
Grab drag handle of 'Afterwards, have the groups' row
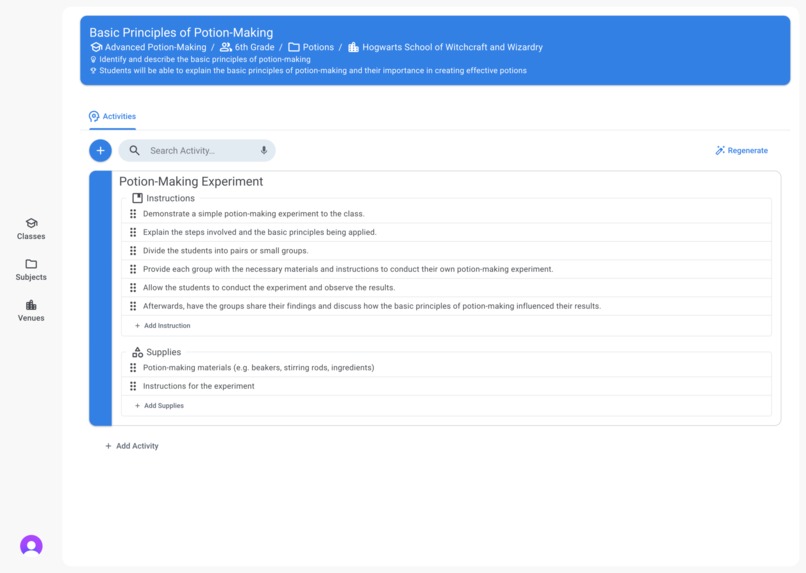(x=133, y=306)
